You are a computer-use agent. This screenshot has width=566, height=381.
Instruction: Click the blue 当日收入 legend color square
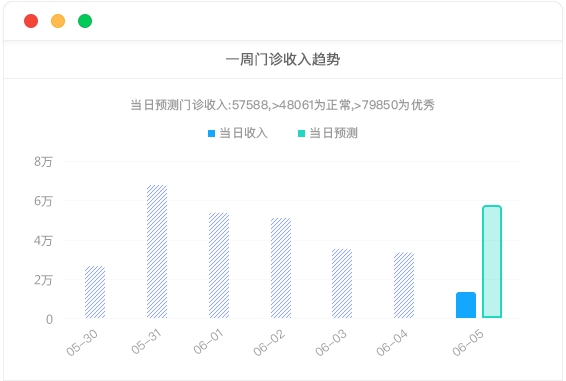coord(212,134)
